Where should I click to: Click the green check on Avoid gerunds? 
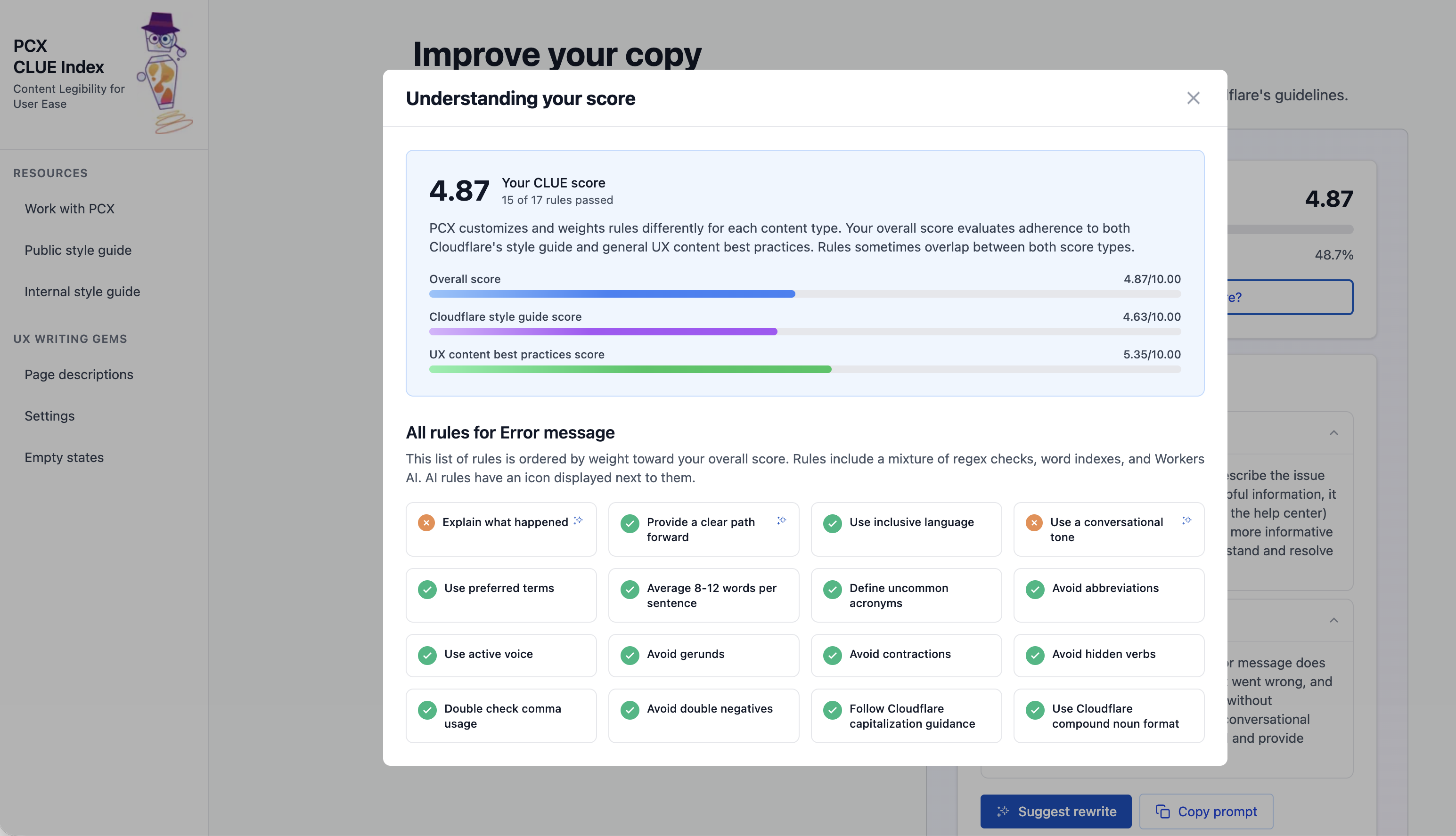pos(630,655)
